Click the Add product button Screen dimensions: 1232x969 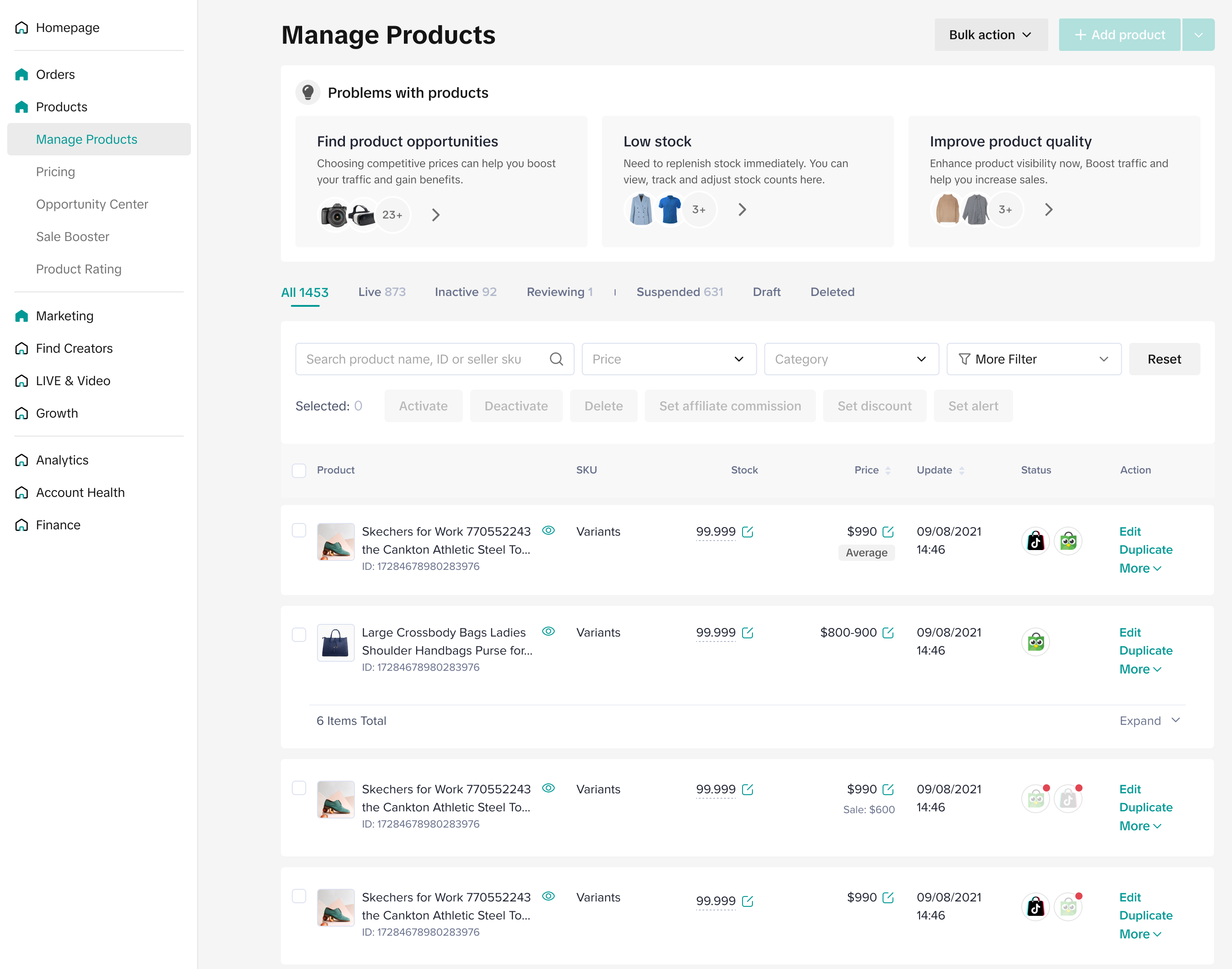[x=1119, y=35]
